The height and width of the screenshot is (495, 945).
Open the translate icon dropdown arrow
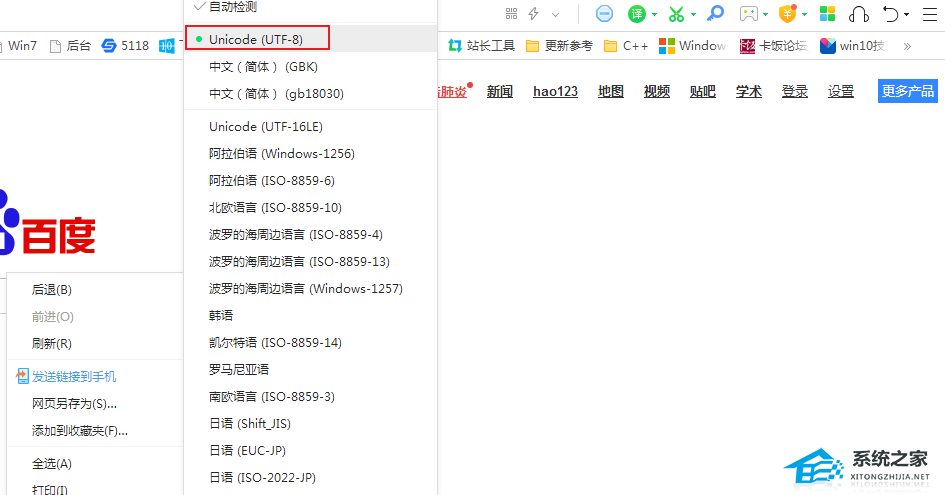click(x=655, y=14)
